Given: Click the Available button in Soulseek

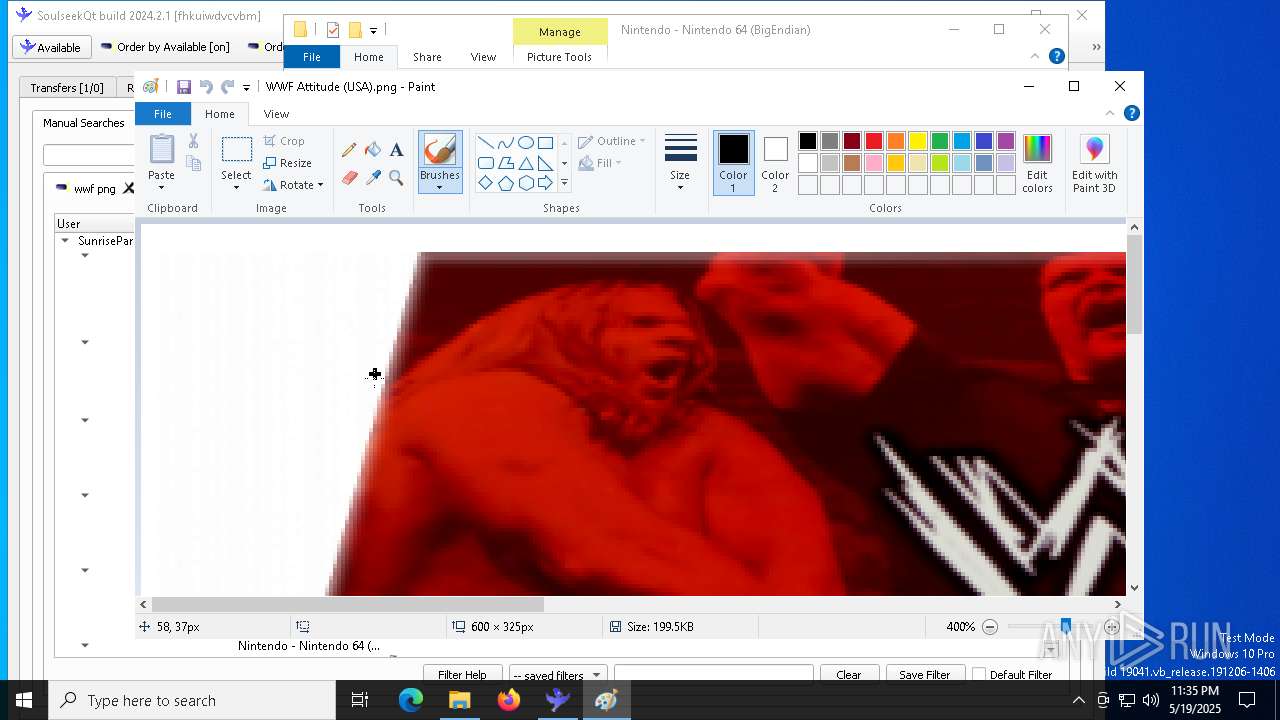Looking at the screenshot, I should pos(51,47).
